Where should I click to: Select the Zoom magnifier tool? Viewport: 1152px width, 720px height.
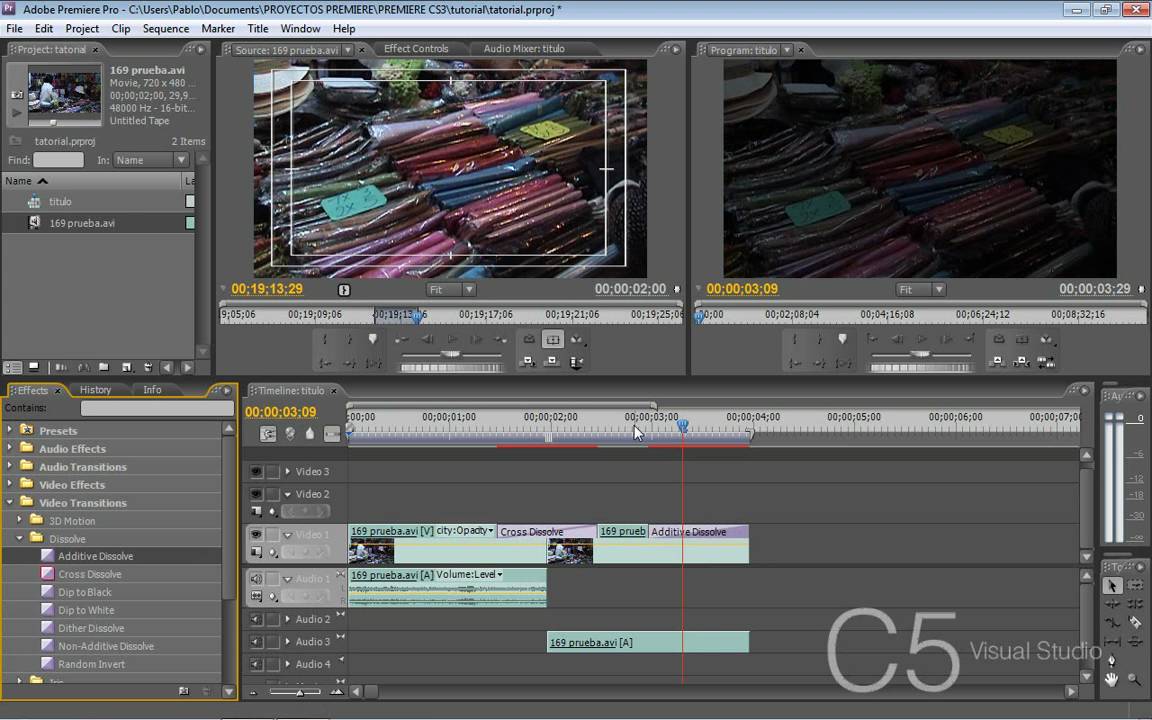[1134, 680]
